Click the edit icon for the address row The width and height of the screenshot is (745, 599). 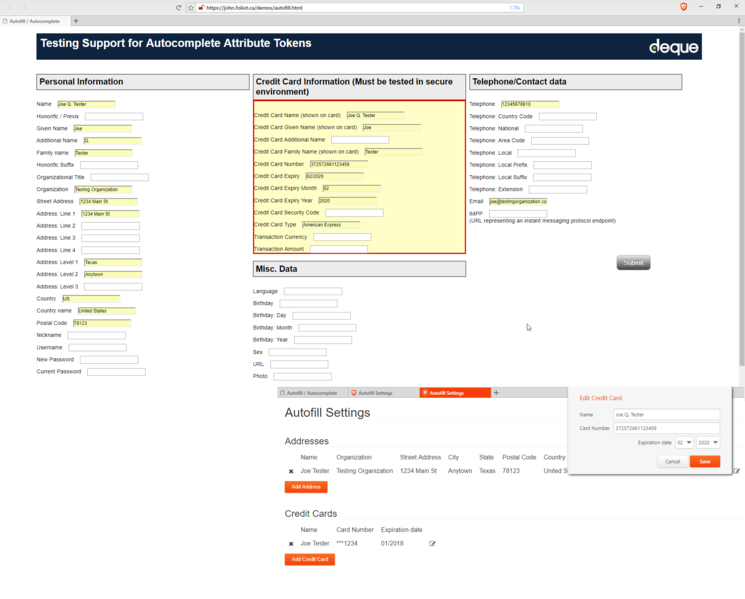736,471
